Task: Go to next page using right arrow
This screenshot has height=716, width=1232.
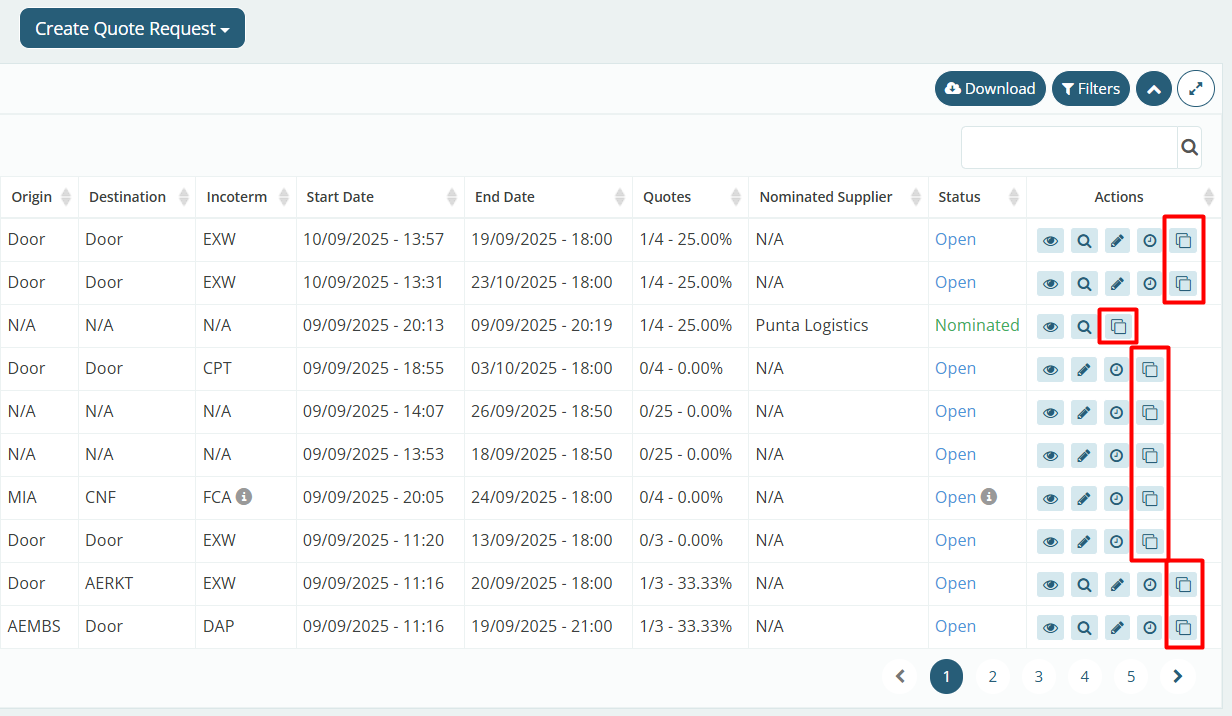Action: 1177,677
